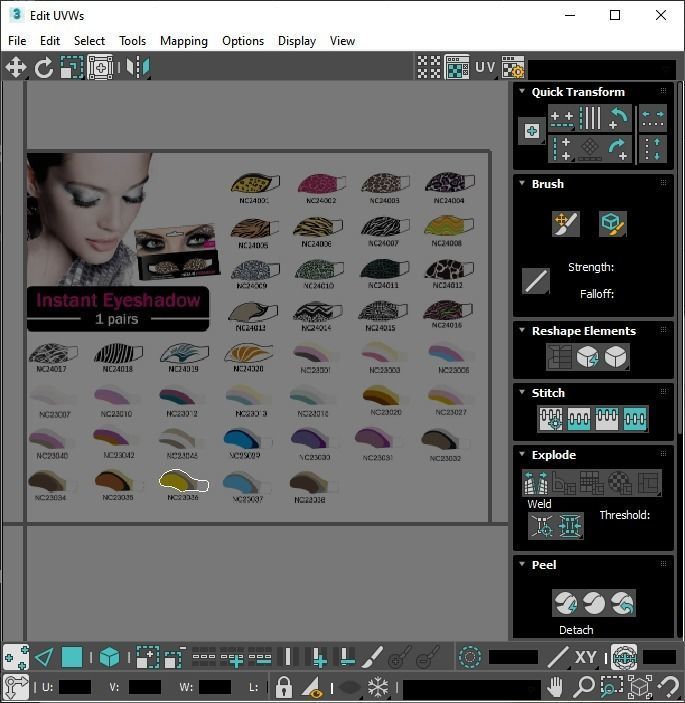Screen dimensions: 685x703
Task: Open the texture map dropdown field
Action: [x=603, y=69]
